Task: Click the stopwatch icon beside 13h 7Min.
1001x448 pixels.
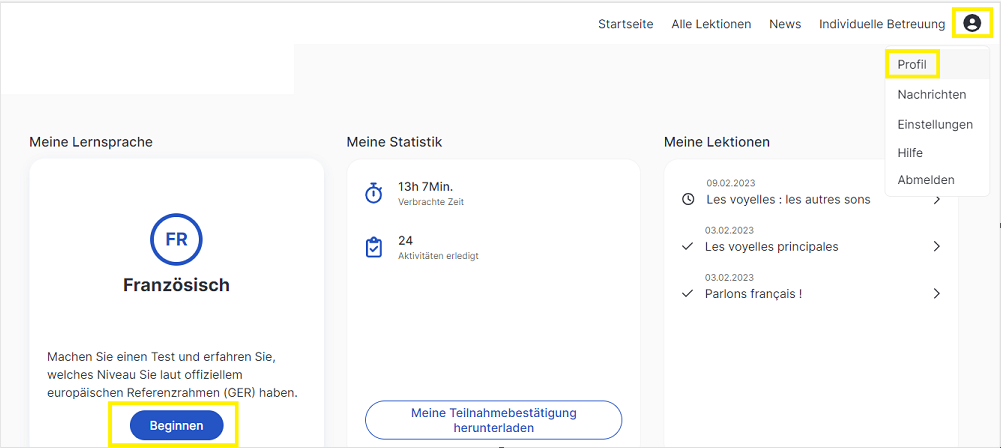Action: point(373,192)
